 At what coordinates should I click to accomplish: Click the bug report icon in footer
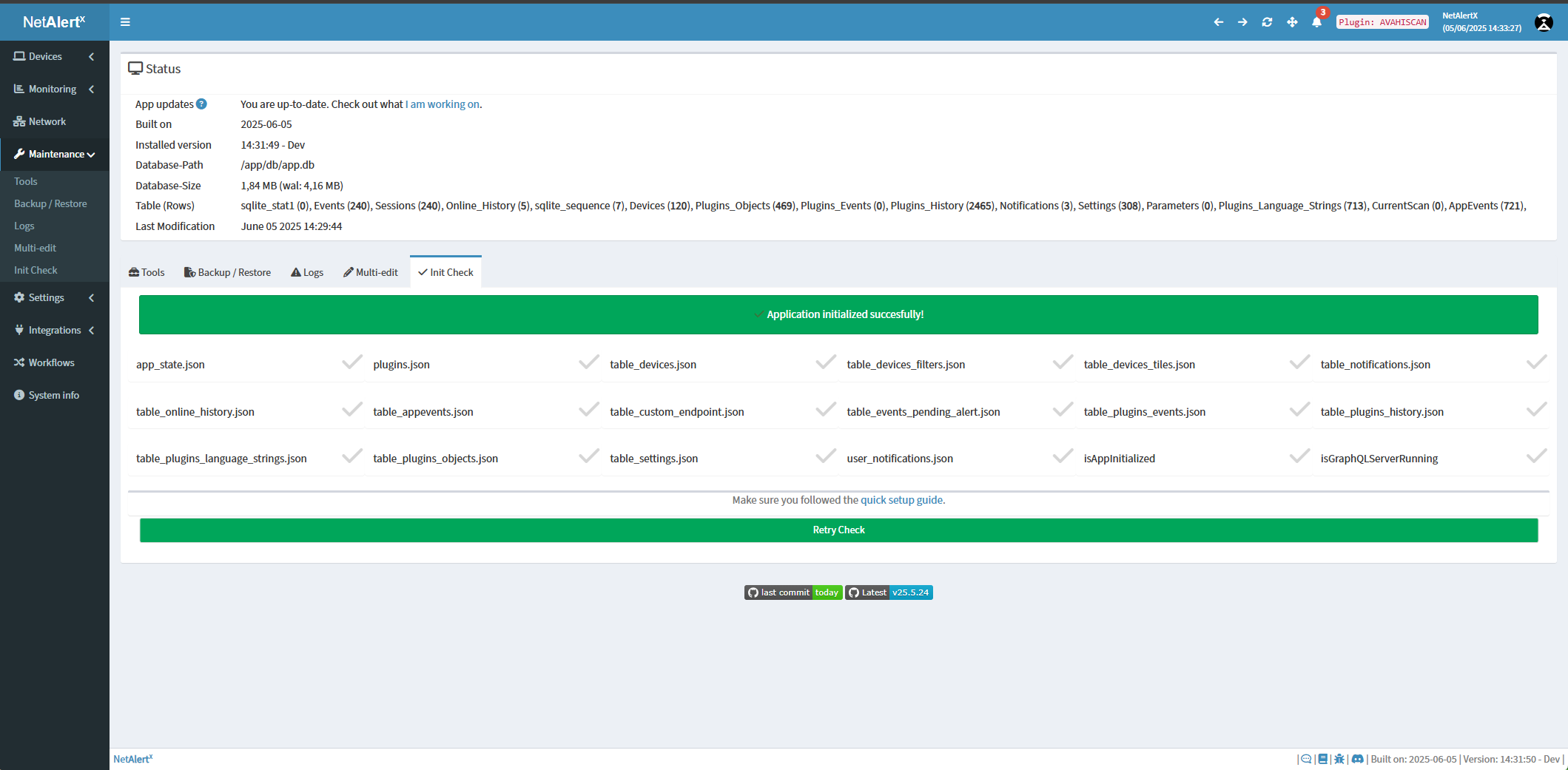(x=1339, y=759)
